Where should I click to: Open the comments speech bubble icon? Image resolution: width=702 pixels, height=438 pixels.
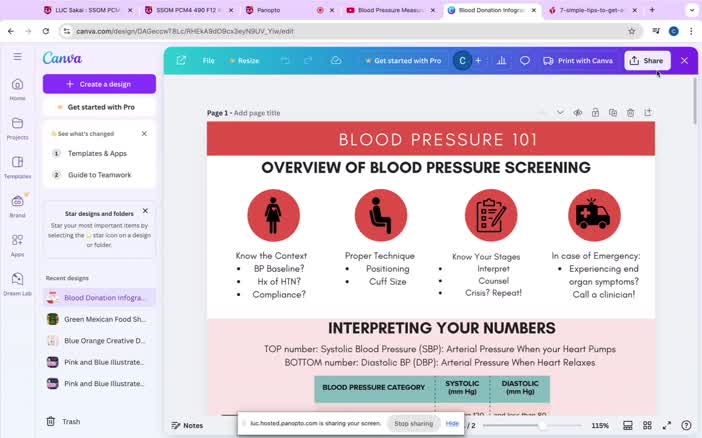525,60
